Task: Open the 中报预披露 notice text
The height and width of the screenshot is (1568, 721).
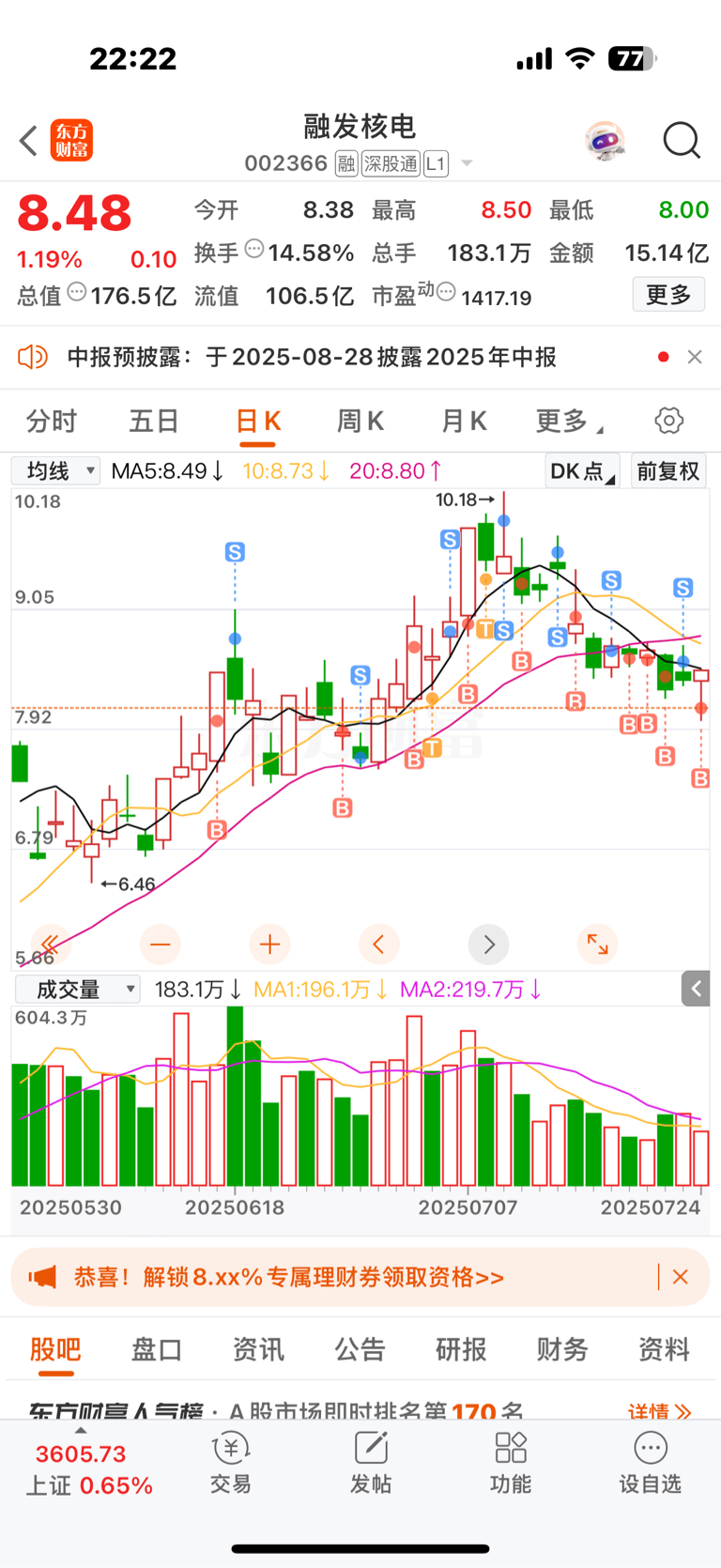Action: (x=312, y=357)
